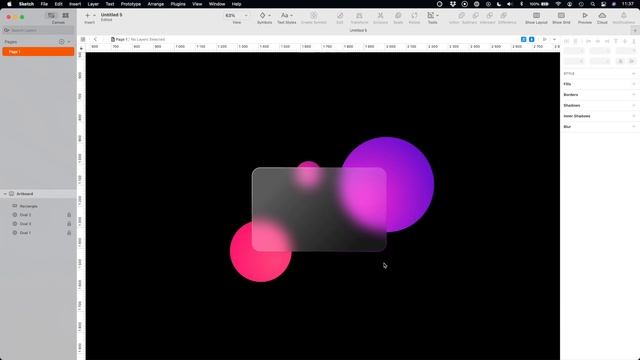Click the Search Layers field

(x=38, y=30)
